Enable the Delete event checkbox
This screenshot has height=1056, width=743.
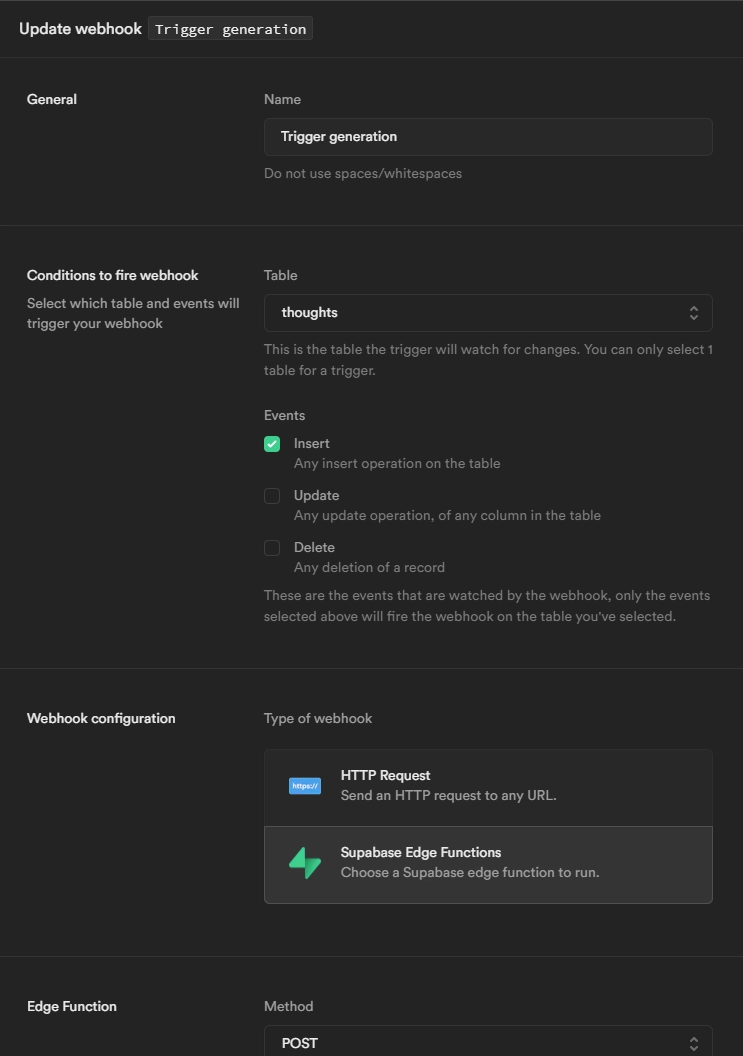(272, 548)
